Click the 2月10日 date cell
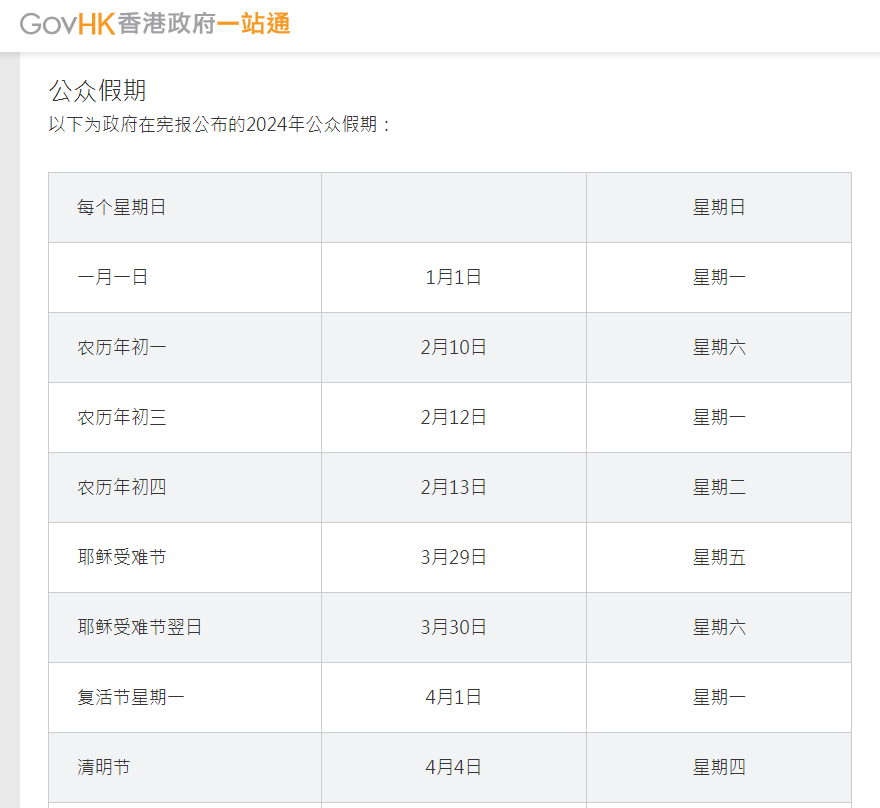The width and height of the screenshot is (880, 808). click(x=453, y=348)
